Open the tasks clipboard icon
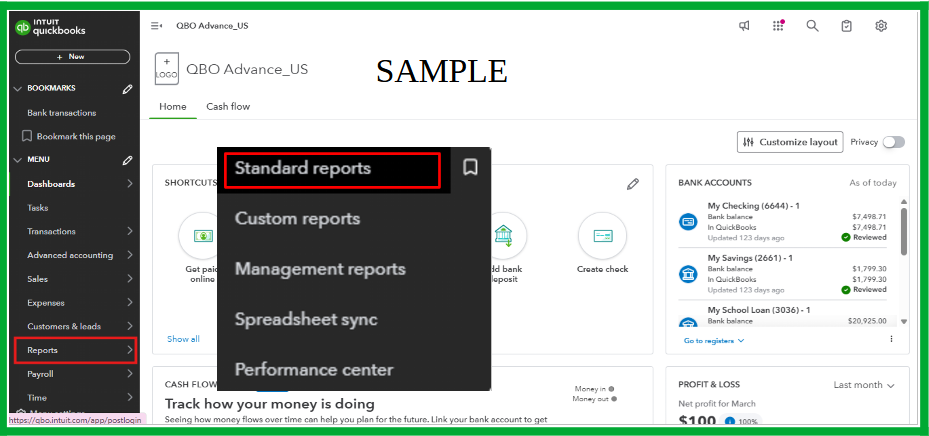The image size is (929, 436). tap(847, 26)
